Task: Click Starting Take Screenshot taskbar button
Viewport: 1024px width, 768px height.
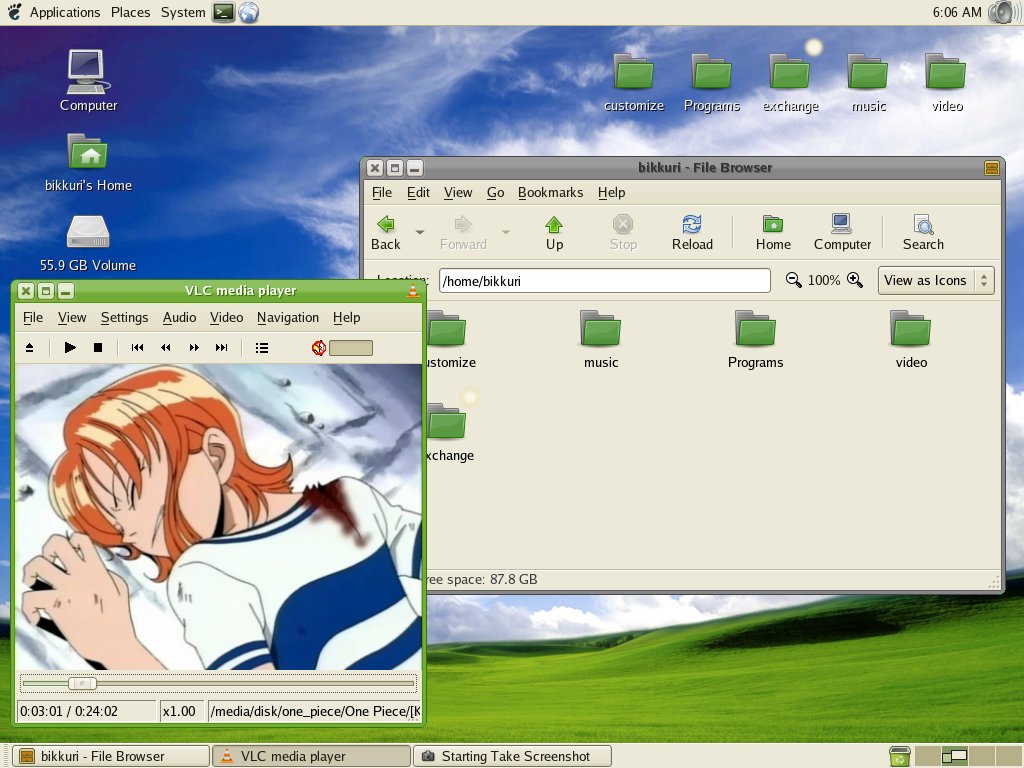Action: click(x=512, y=756)
